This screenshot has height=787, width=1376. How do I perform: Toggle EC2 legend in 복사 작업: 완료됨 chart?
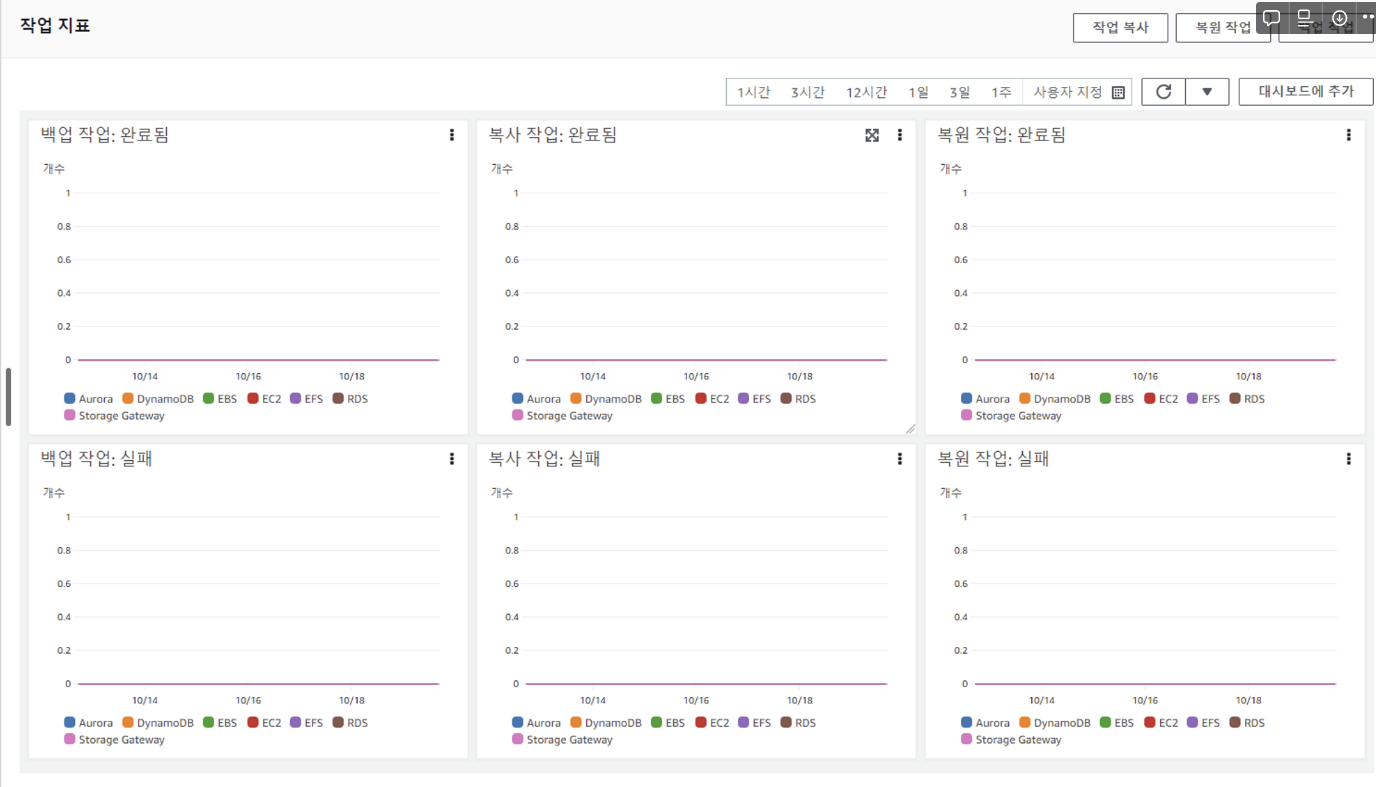[x=713, y=399]
